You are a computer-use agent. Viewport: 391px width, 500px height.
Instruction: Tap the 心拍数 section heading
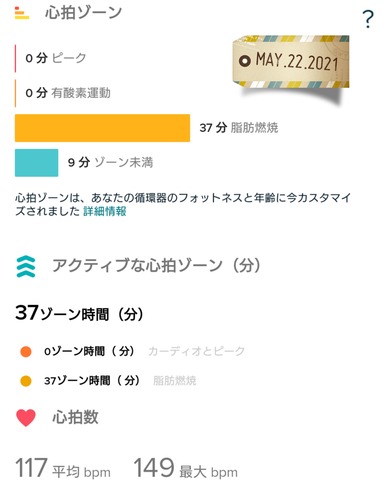coord(75,417)
